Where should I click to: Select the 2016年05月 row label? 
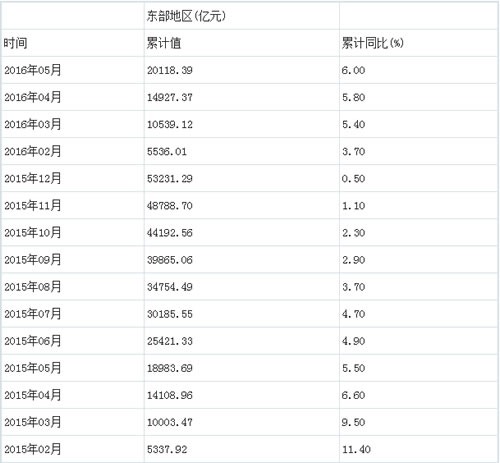pos(33,70)
